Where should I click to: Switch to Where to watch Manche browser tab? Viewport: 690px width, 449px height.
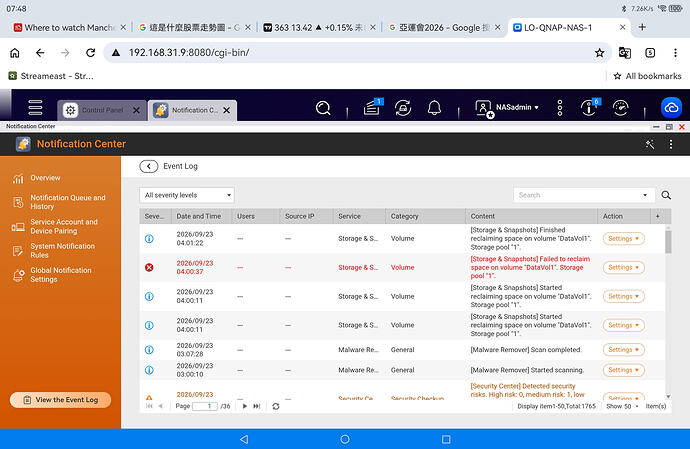(70, 28)
